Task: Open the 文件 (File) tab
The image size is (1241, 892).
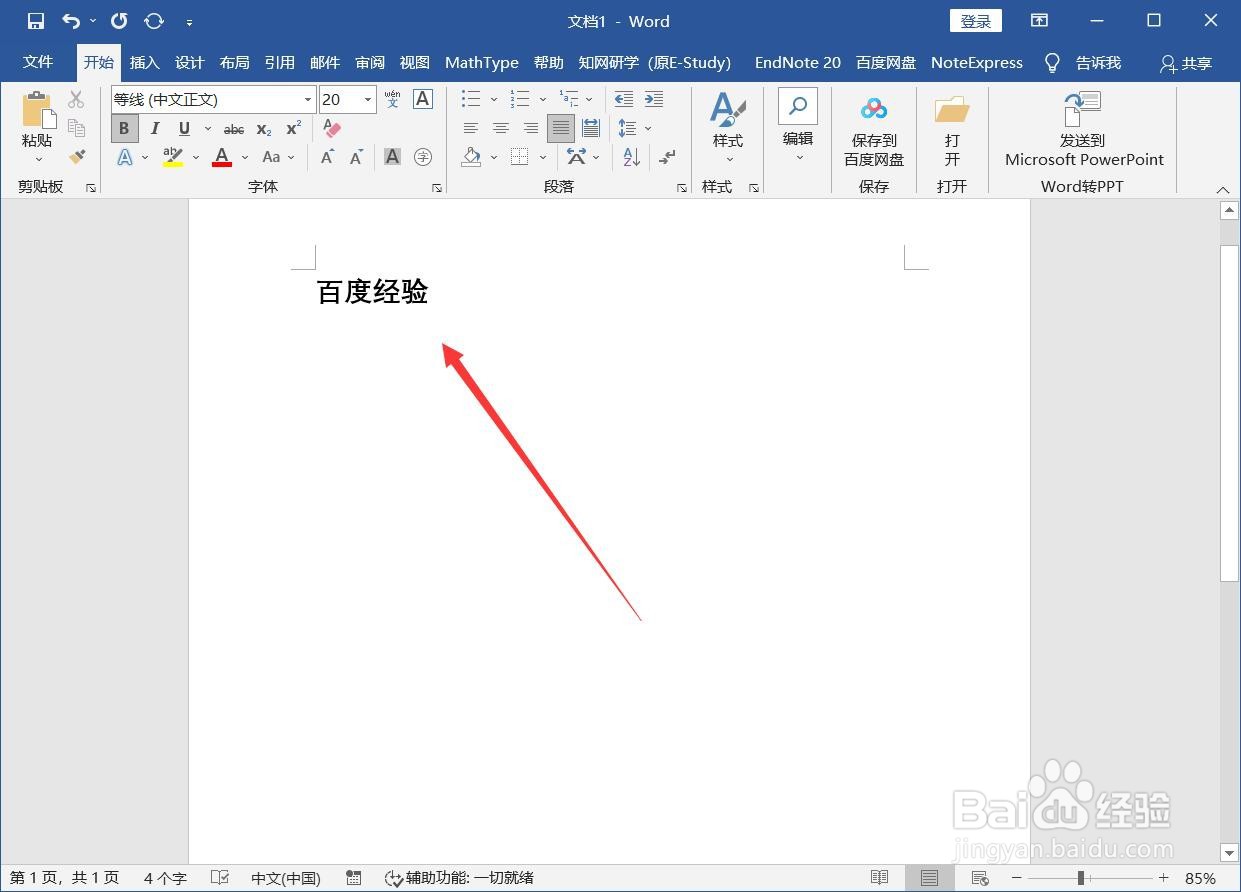Action: click(38, 62)
